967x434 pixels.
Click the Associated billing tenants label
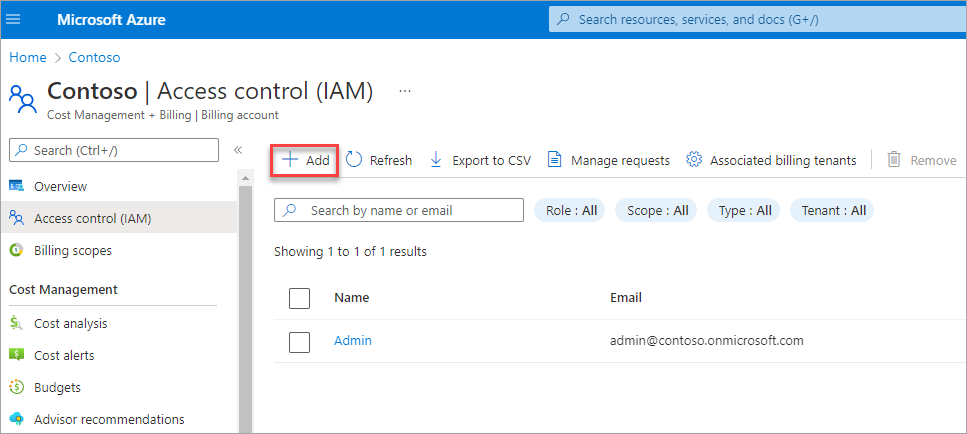(x=783, y=160)
